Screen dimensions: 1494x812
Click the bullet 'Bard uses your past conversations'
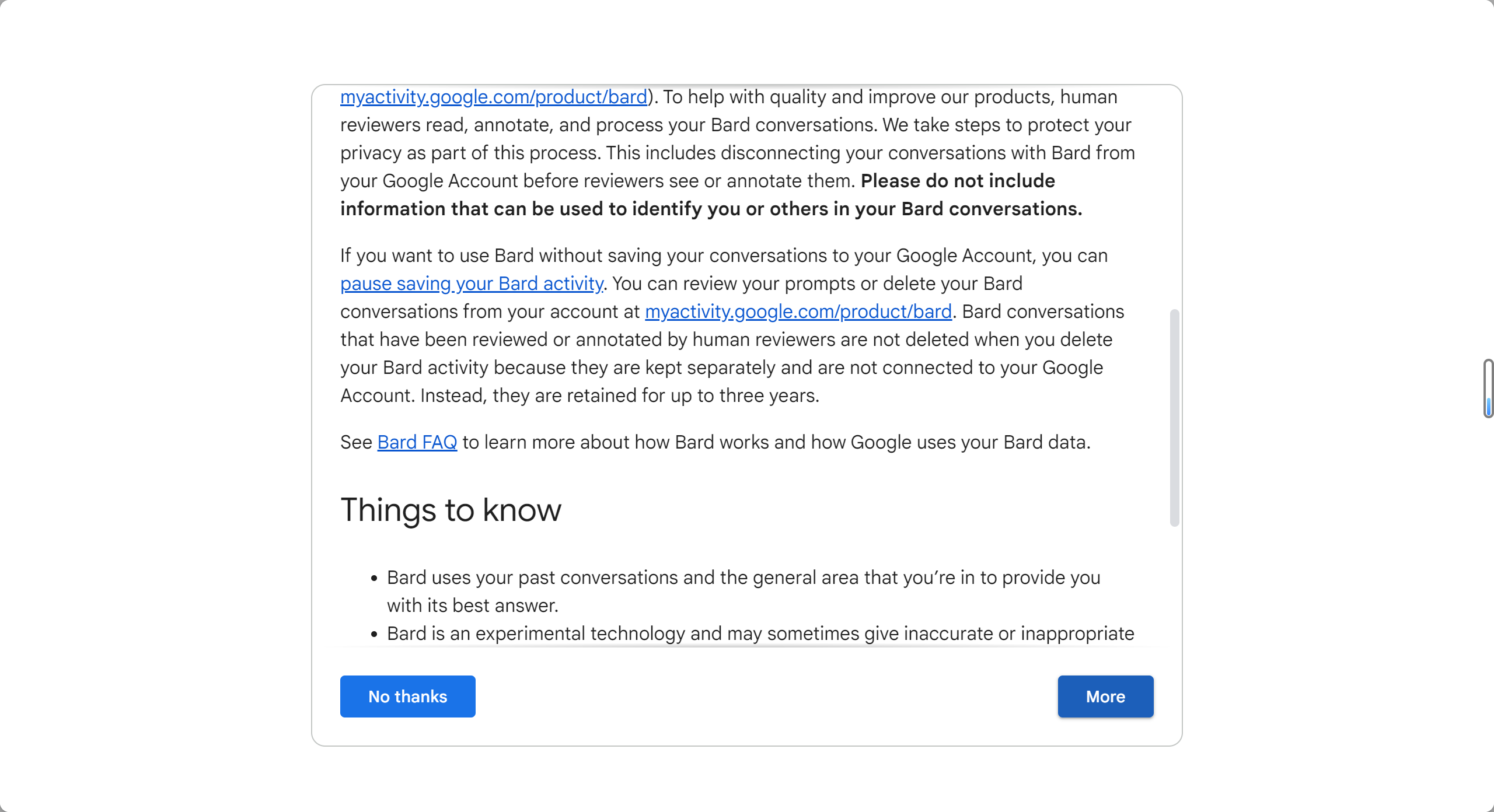pyautogui.click(x=743, y=591)
